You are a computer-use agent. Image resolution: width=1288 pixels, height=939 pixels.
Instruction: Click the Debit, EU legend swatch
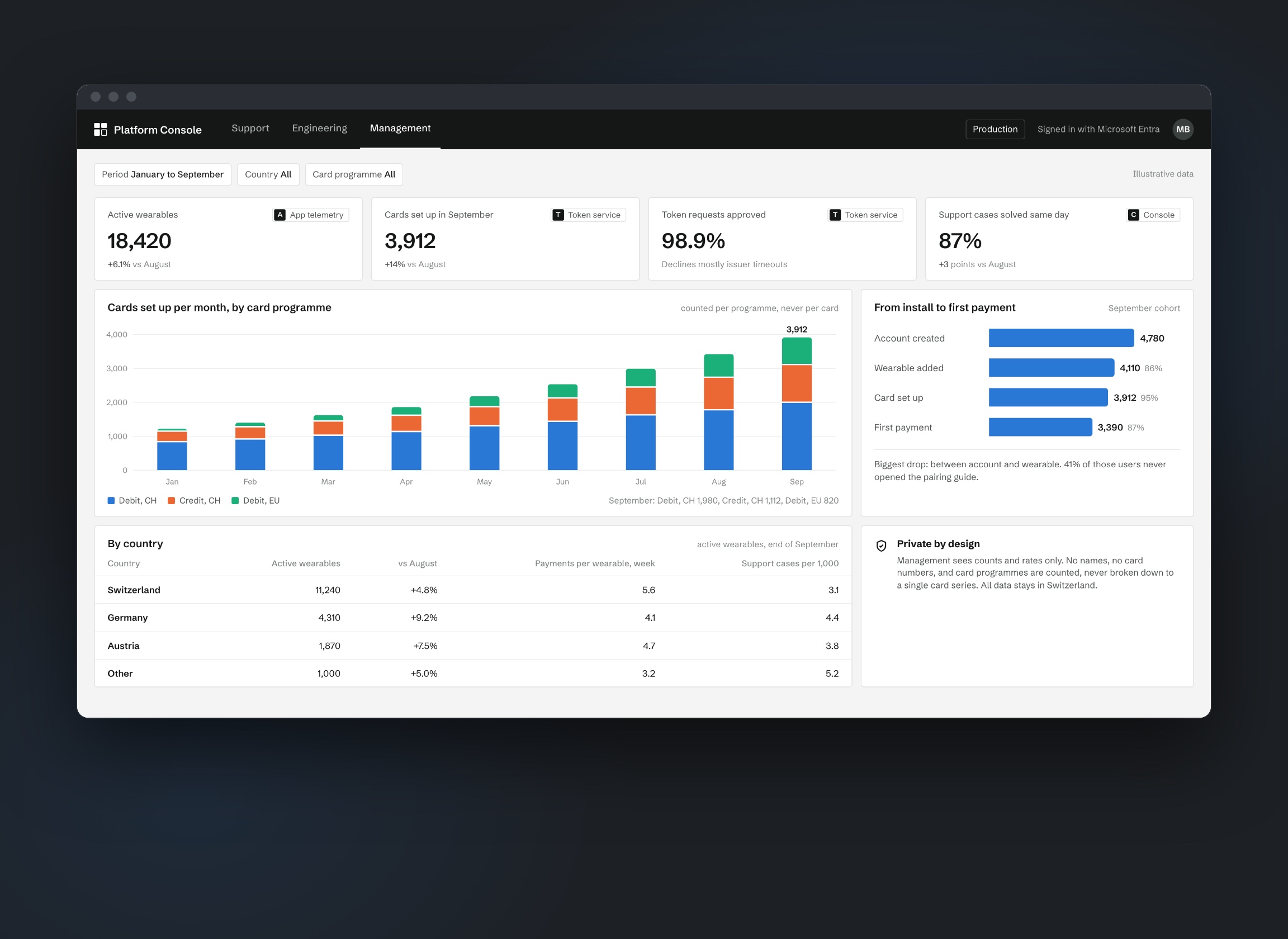pyautogui.click(x=235, y=500)
